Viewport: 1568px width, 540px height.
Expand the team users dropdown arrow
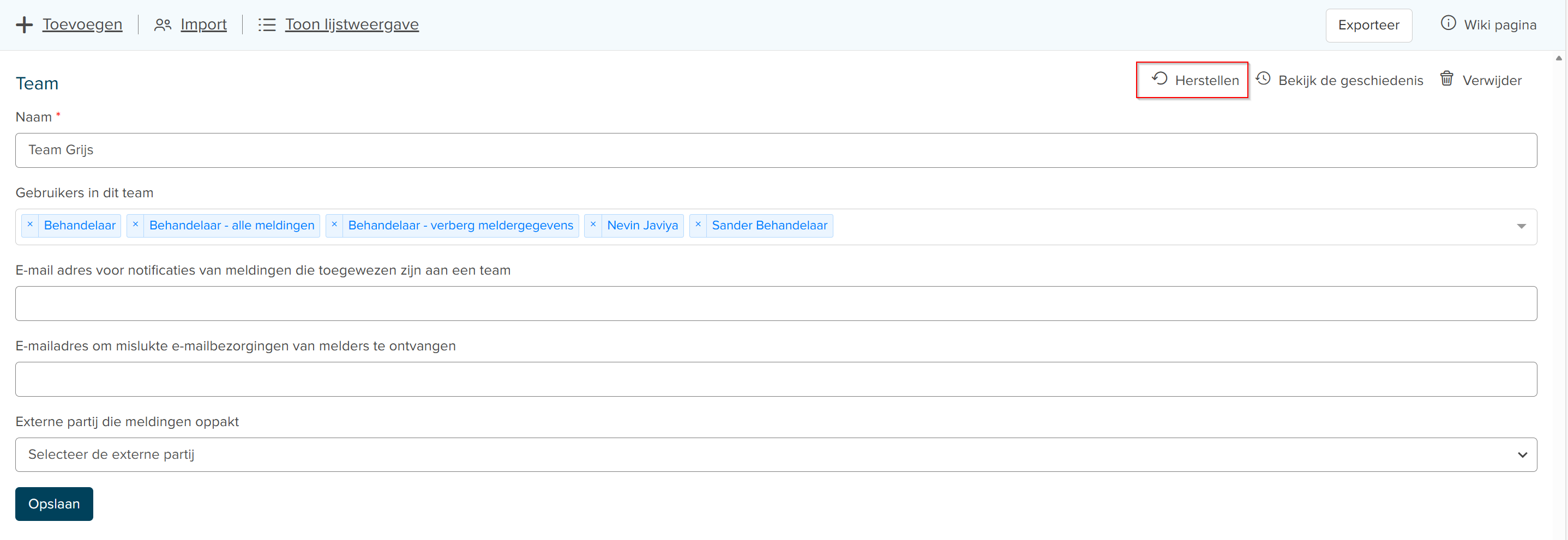(x=1521, y=226)
